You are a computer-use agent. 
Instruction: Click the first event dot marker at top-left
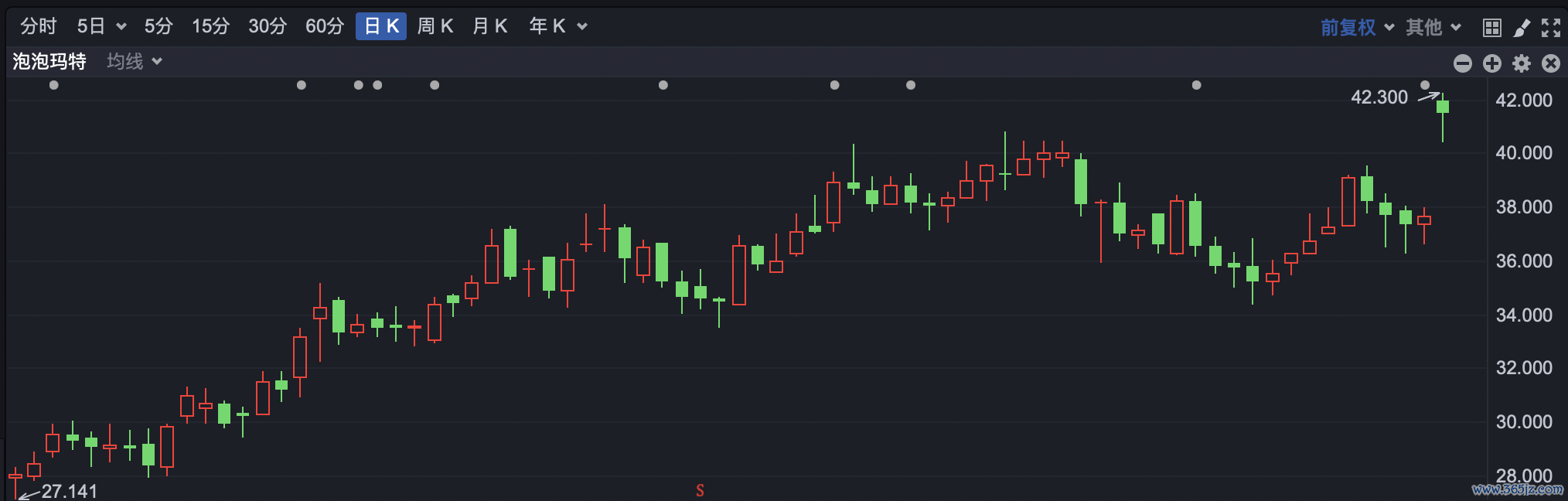53,85
